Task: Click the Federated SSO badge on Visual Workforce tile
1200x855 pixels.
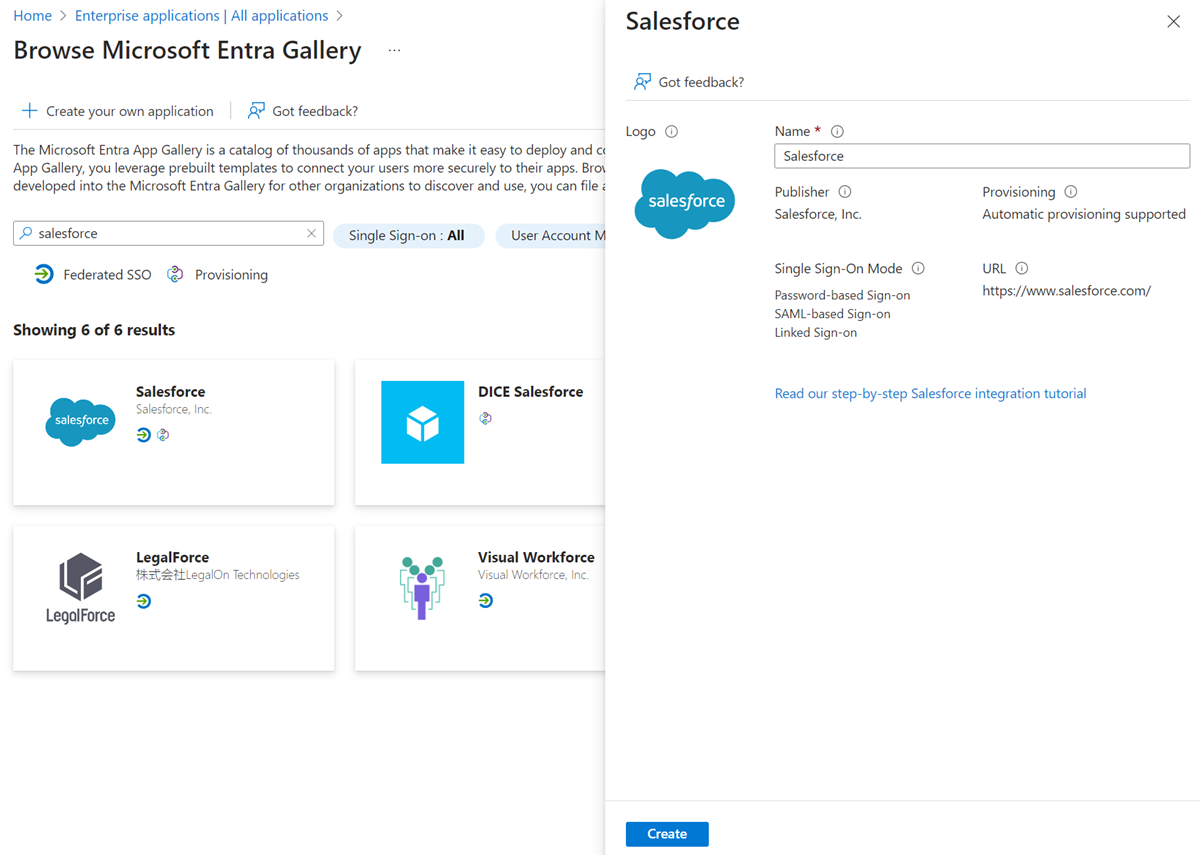Action: pos(485,600)
